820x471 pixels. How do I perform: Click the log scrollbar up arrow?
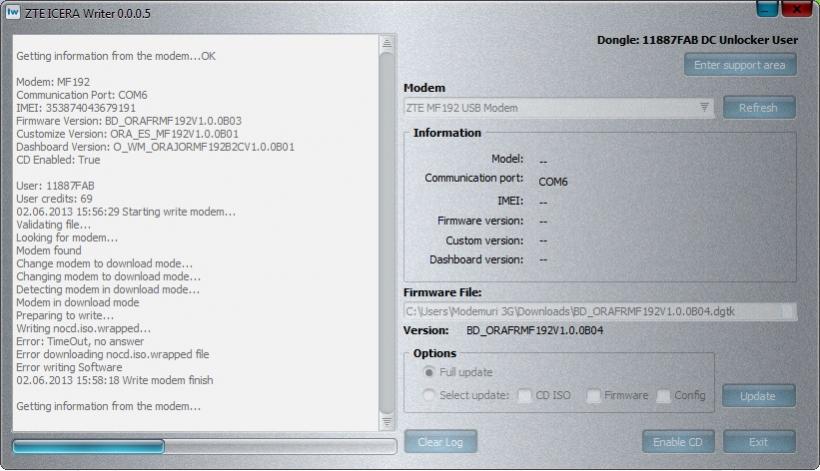pyautogui.click(x=386, y=43)
